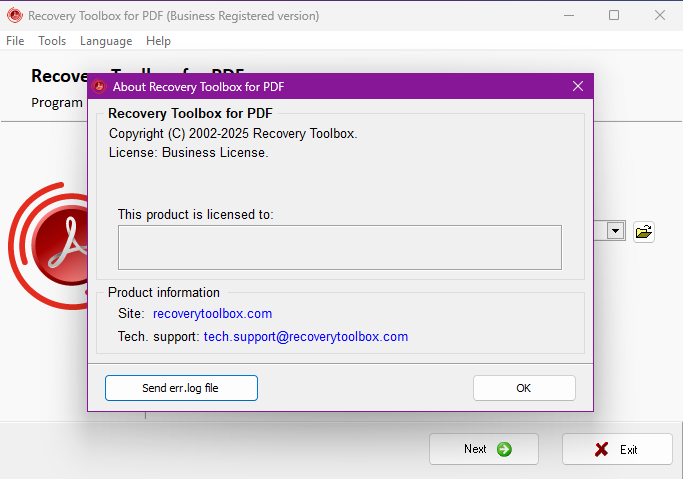Minimize the Recovery Toolbox window
The width and height of the screenshot is (683, 479).
click(x=568, y=15)
